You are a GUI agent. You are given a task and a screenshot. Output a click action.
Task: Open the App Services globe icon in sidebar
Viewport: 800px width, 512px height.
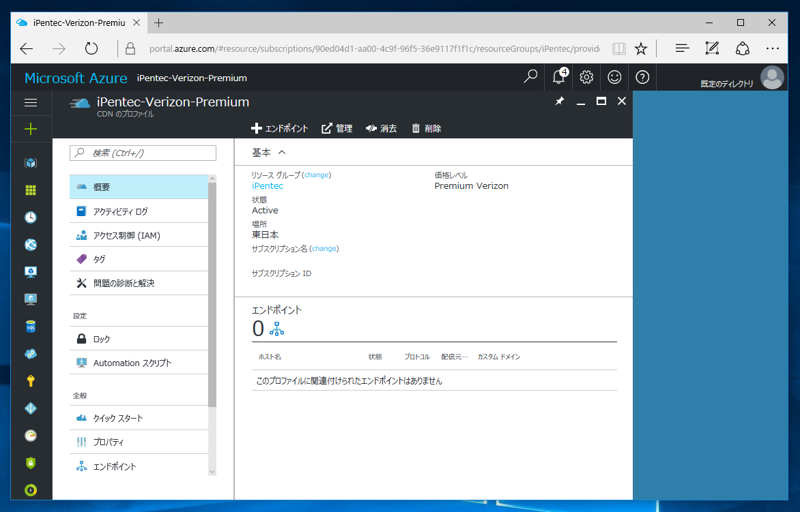31,245
